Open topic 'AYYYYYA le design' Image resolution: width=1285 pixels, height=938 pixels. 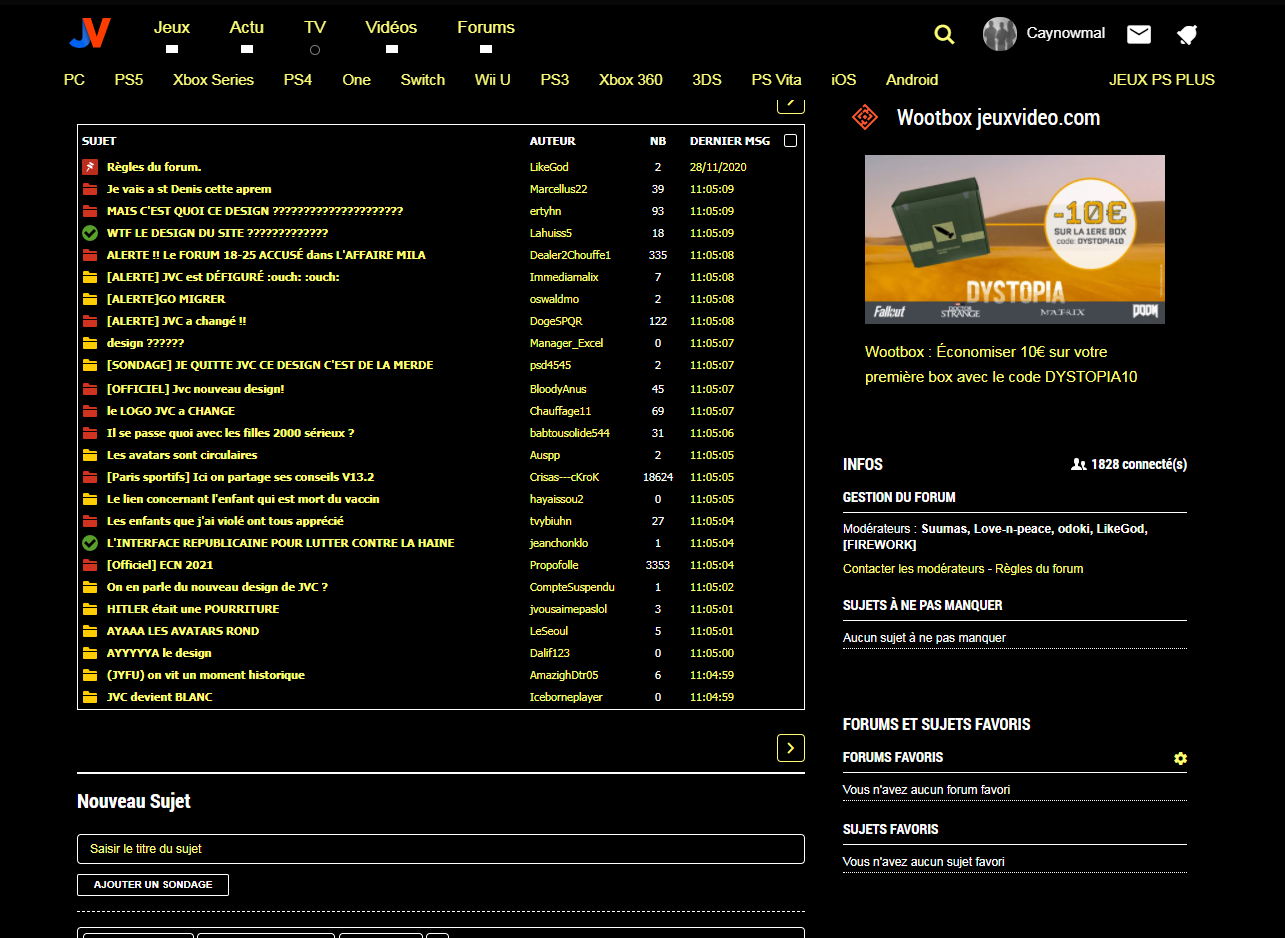159,653
